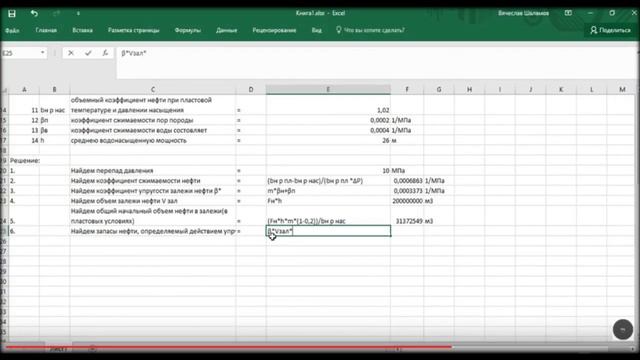The width and height of the screenshot is (640, 360).
Task: Select column A header
Action: pos(24,89)
